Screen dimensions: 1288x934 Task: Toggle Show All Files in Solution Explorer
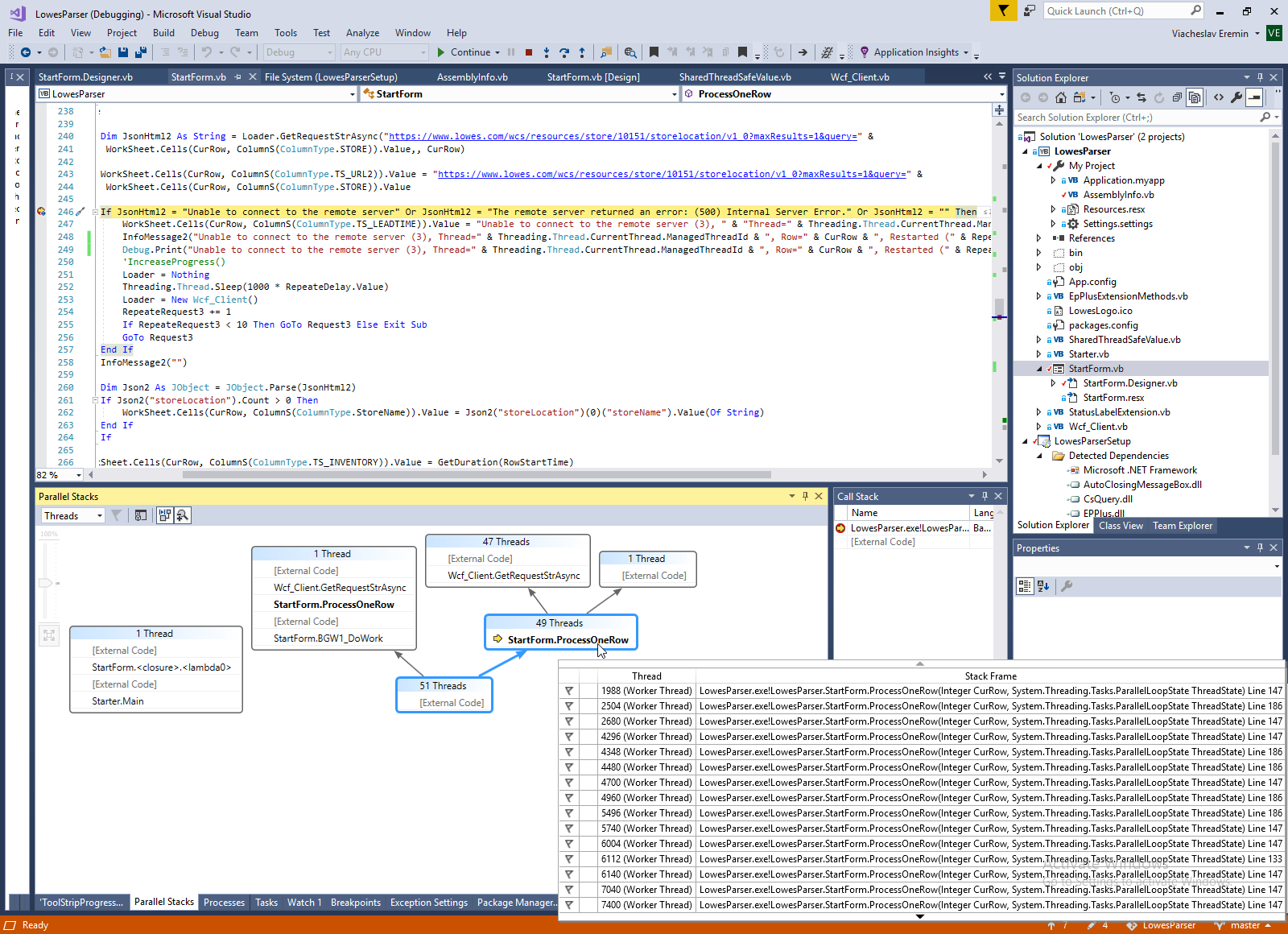[x=1195, y=97]
